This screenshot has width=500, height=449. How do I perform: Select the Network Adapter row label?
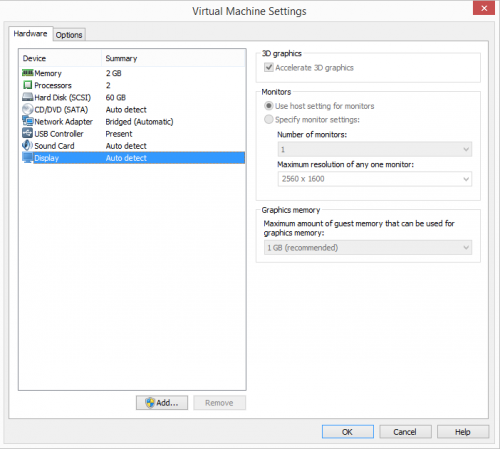64,122
